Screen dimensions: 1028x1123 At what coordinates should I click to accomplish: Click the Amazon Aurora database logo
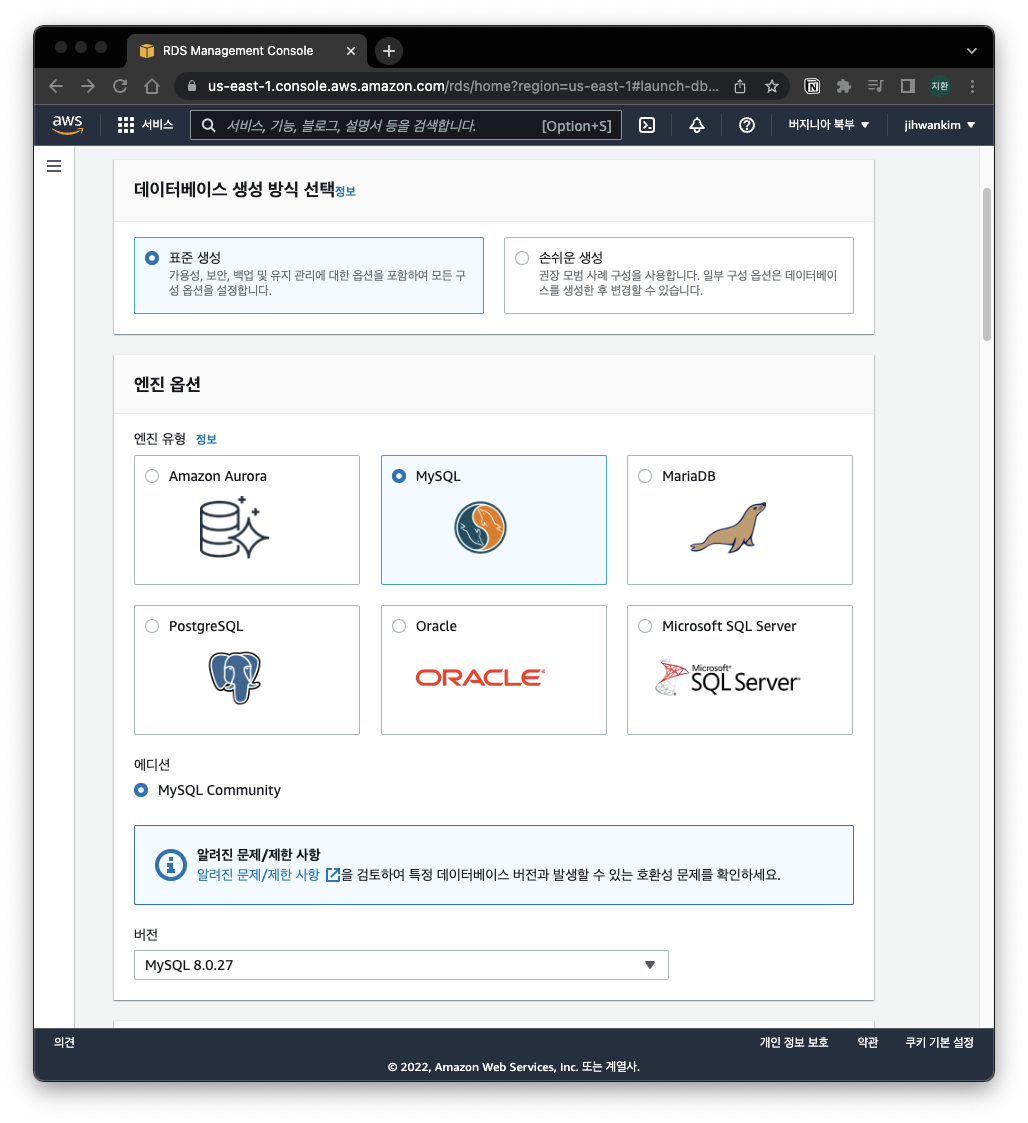(234, 527)
